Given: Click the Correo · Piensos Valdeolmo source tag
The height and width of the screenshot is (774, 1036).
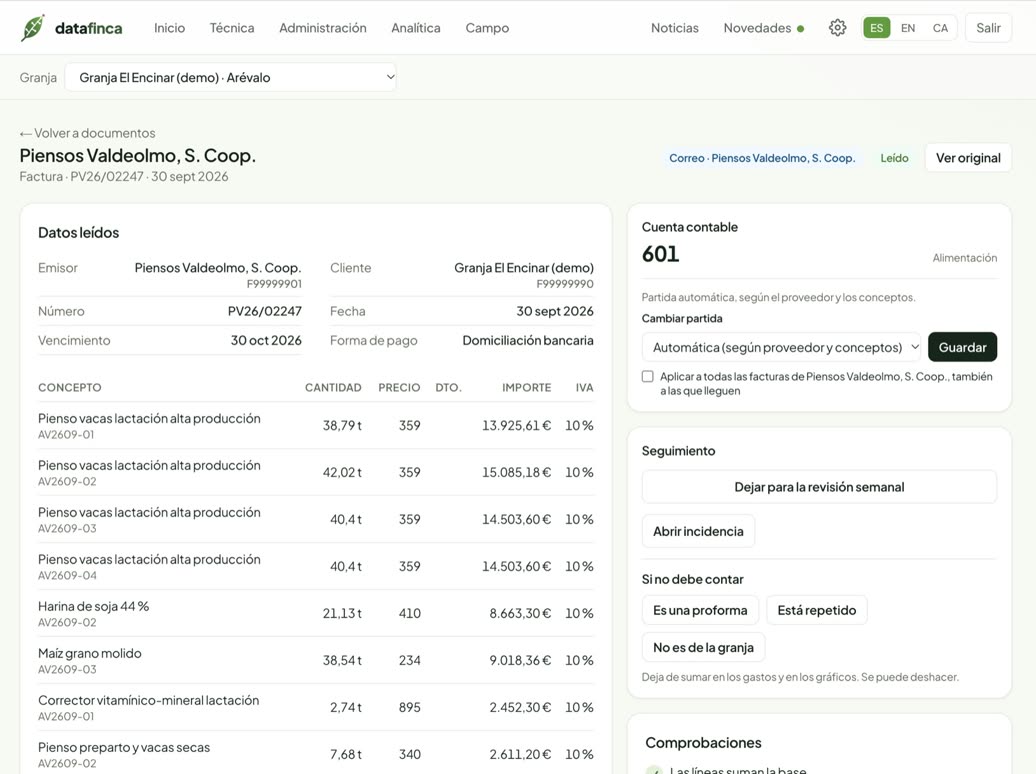Looking at the screenshot, I should tap(762, 158).
